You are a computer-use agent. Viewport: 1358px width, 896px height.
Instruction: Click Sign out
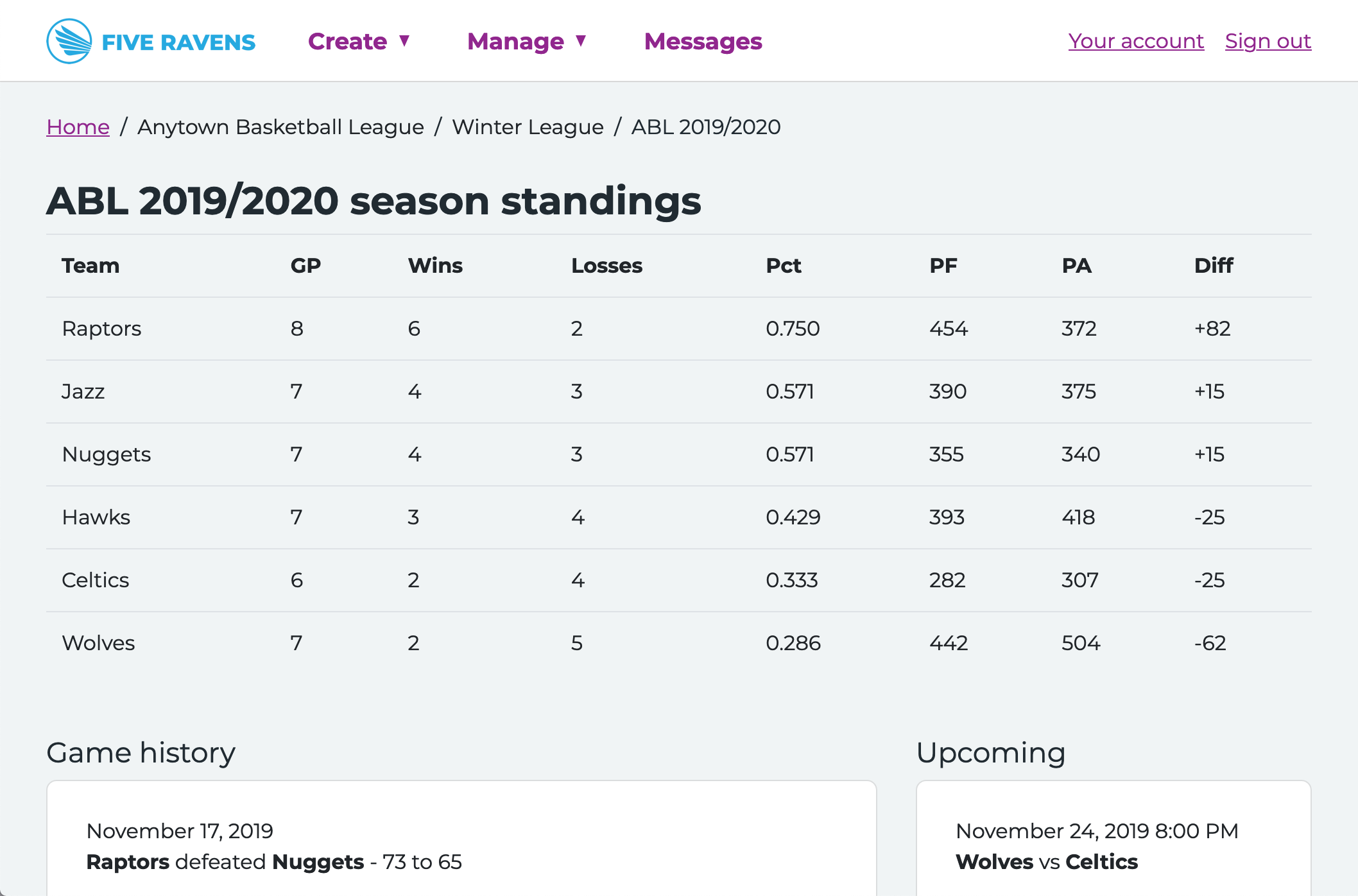(x=1268, y=41)
